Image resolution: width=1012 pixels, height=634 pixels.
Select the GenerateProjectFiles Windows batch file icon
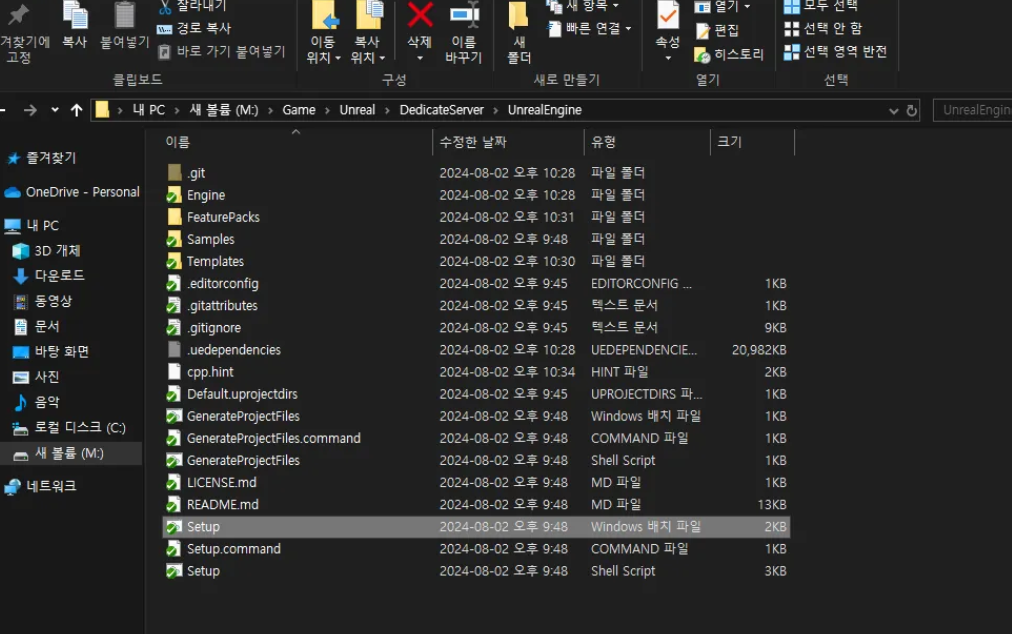click(x=174, y=416)
